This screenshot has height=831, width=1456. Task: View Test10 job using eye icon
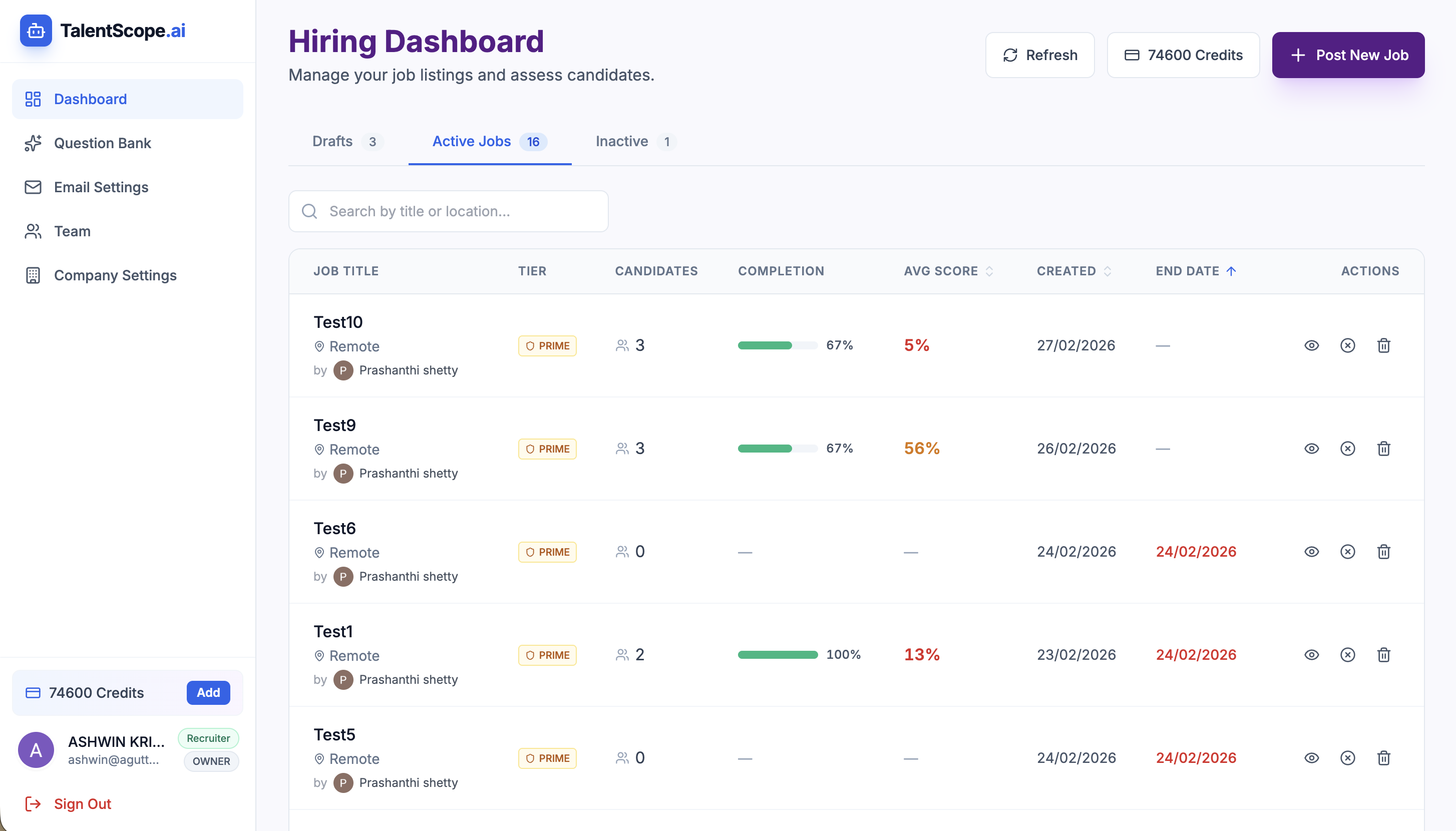pyautogui.click(x=1311, y=345)
